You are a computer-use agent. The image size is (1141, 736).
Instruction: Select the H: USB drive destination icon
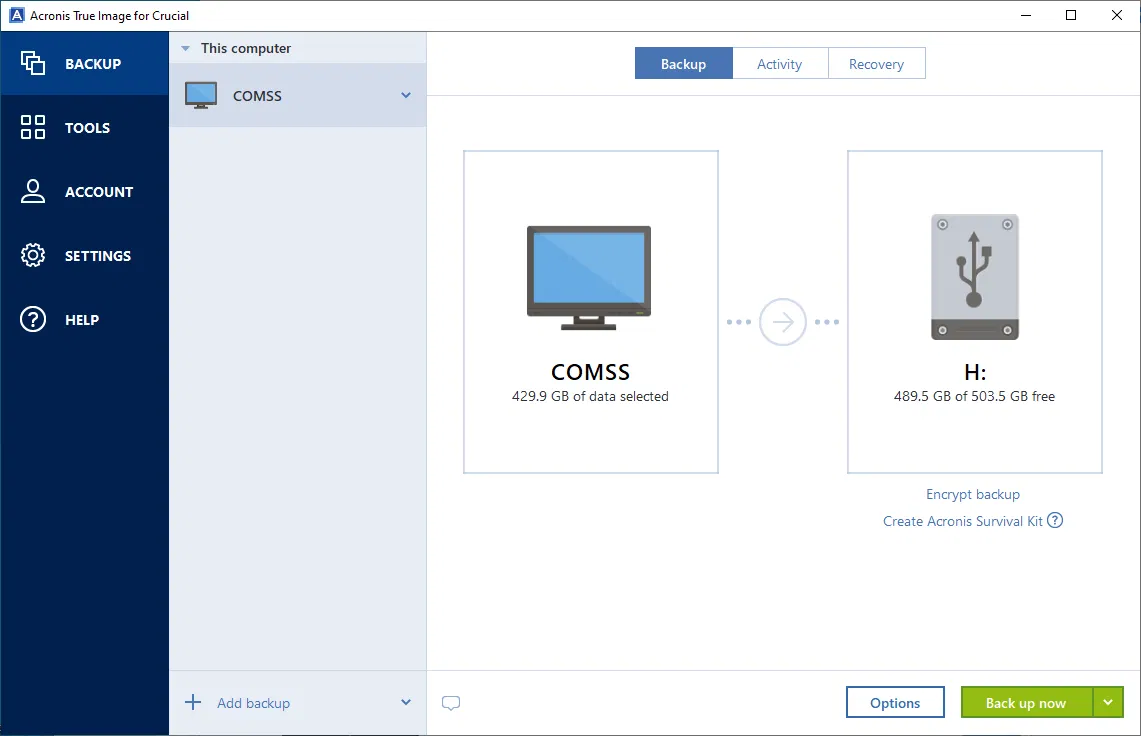coord(974,277)
